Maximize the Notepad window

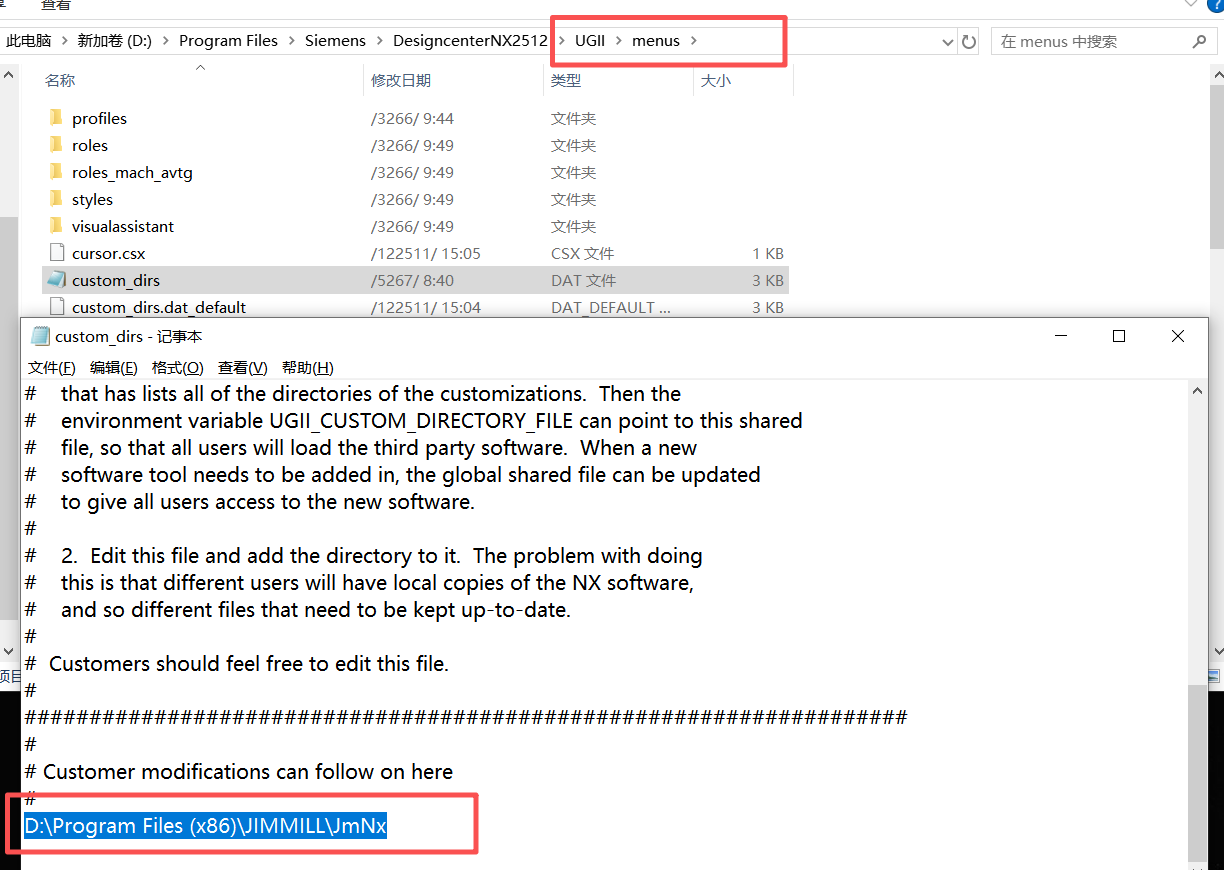1119,336
